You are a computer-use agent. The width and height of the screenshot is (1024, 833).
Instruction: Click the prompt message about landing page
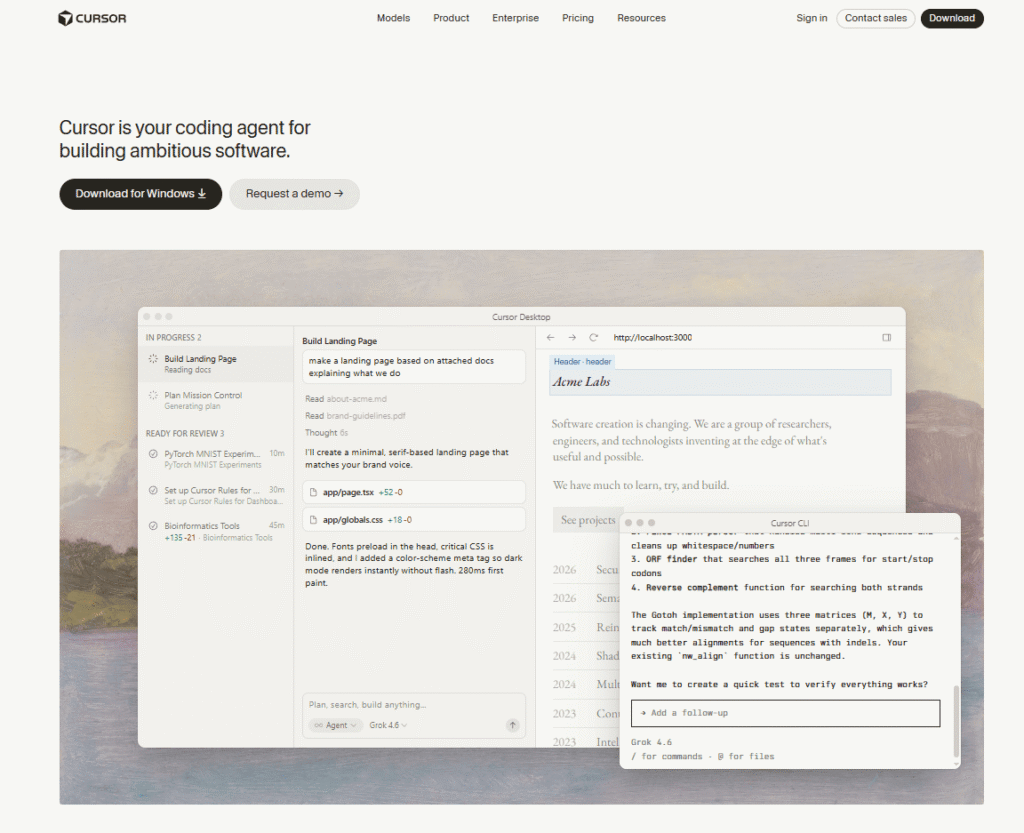(413, 367)
